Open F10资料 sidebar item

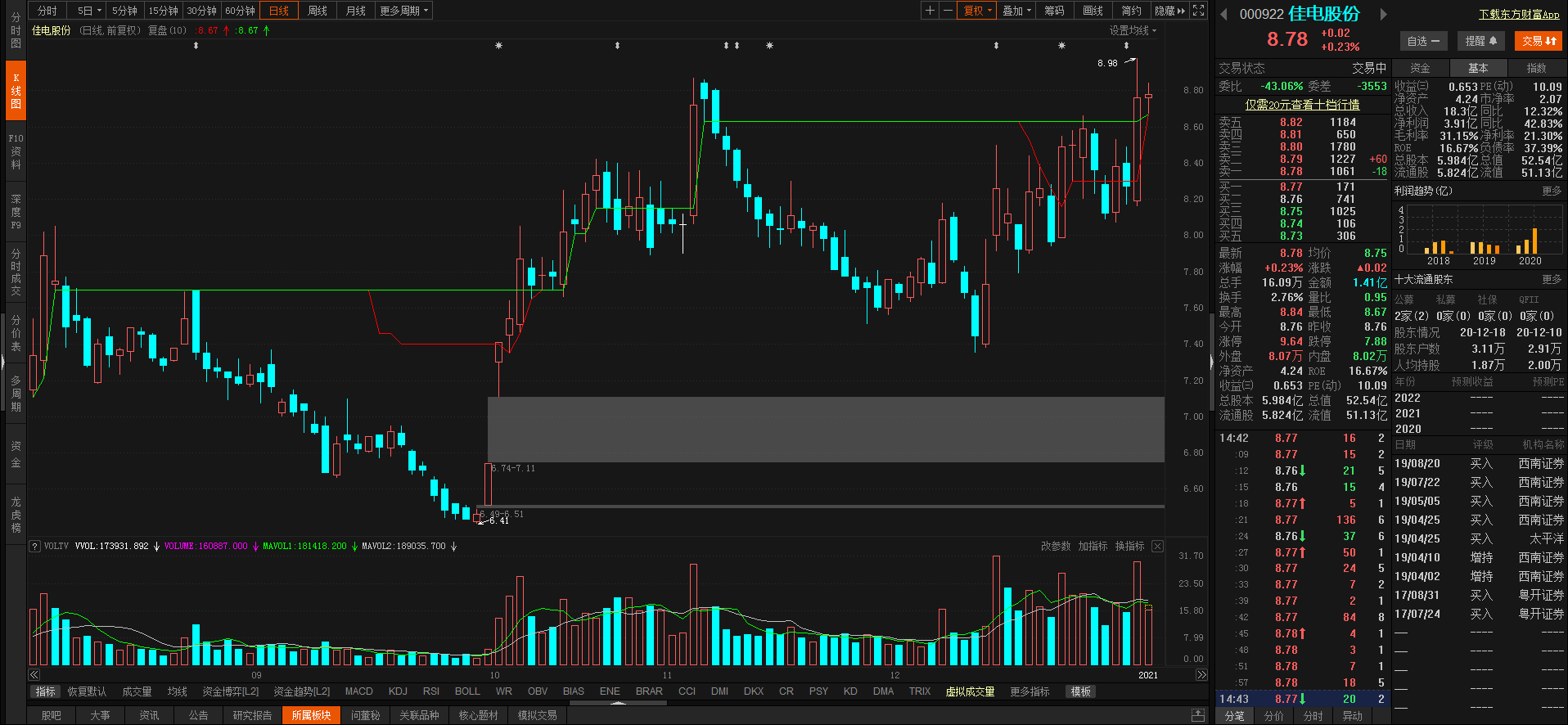pyautogui.click(x=16, y=151)
